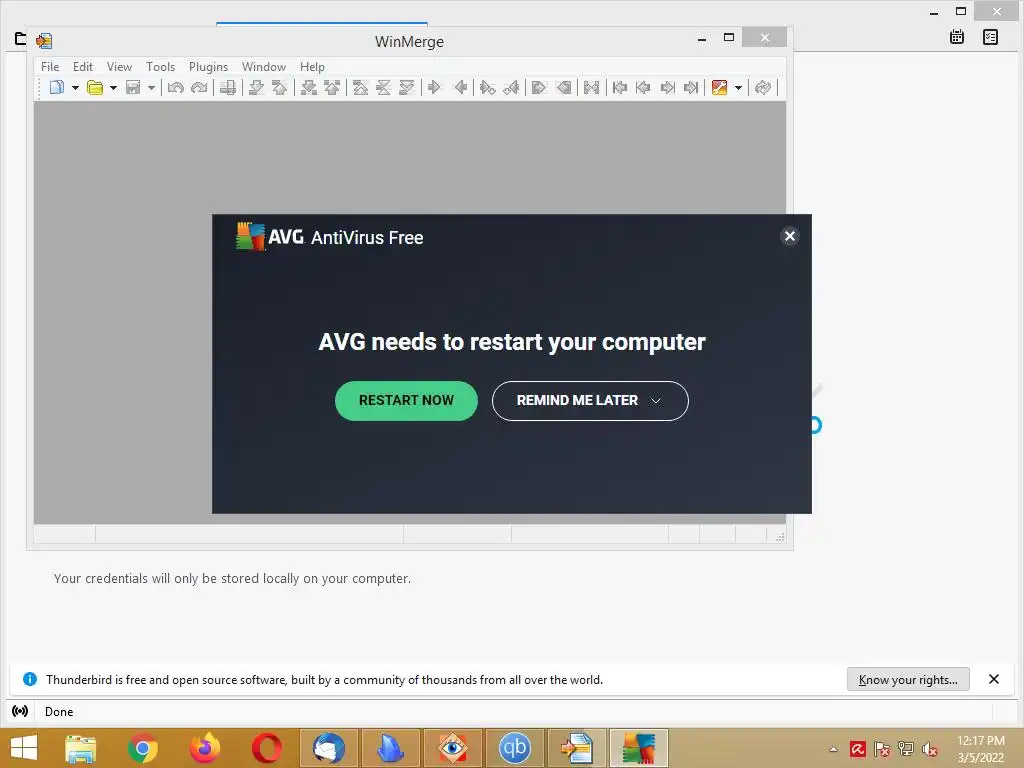Click the Save floppy disk icon in WinMerge

[x=133, y=87]
